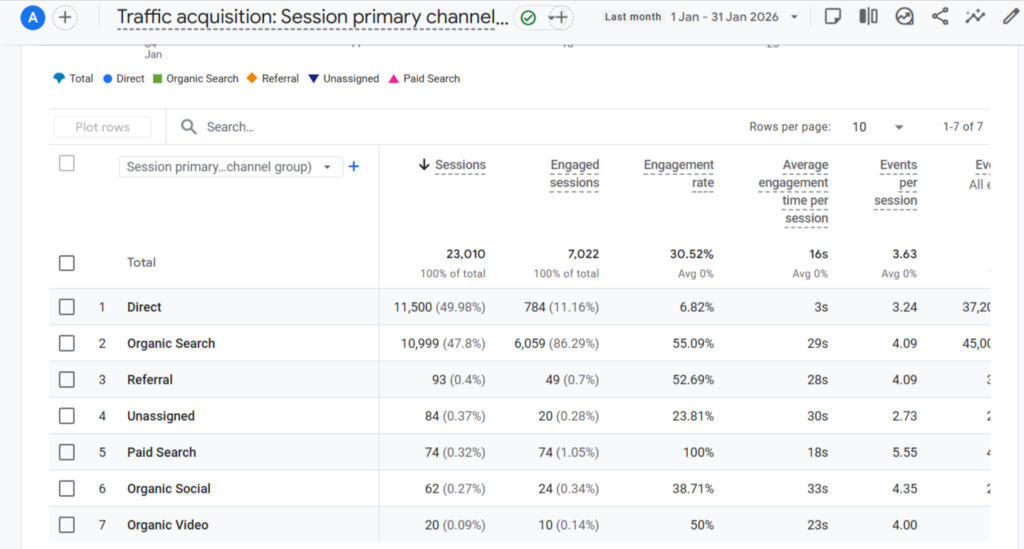Tick the checkbox for the Direct row
This screenshot has width=1024, height=549.
[x=66, y=307]
